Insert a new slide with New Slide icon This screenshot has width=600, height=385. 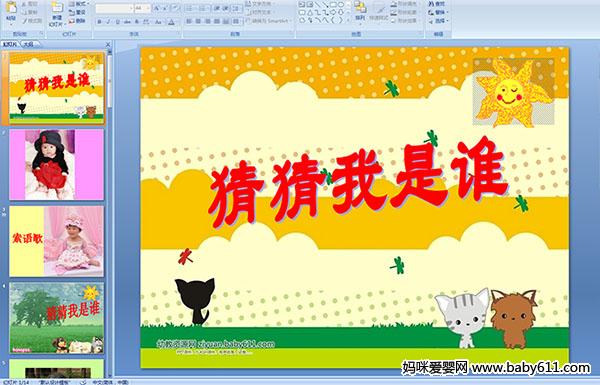[x=57, y=8]
